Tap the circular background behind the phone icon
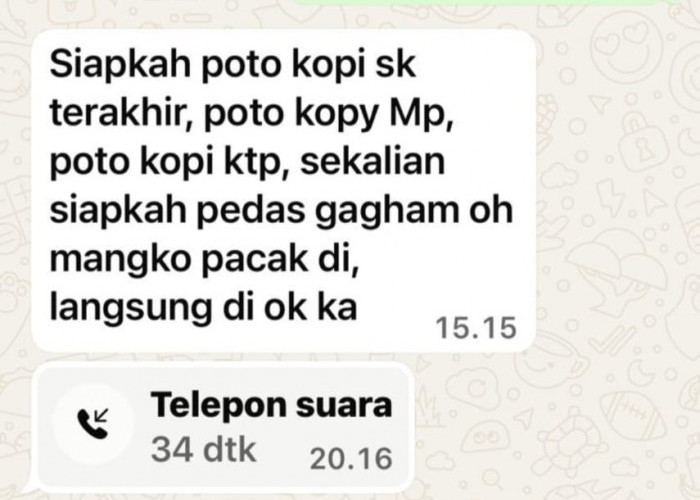This screenshot has height=500, width=700. click(93, 423)
